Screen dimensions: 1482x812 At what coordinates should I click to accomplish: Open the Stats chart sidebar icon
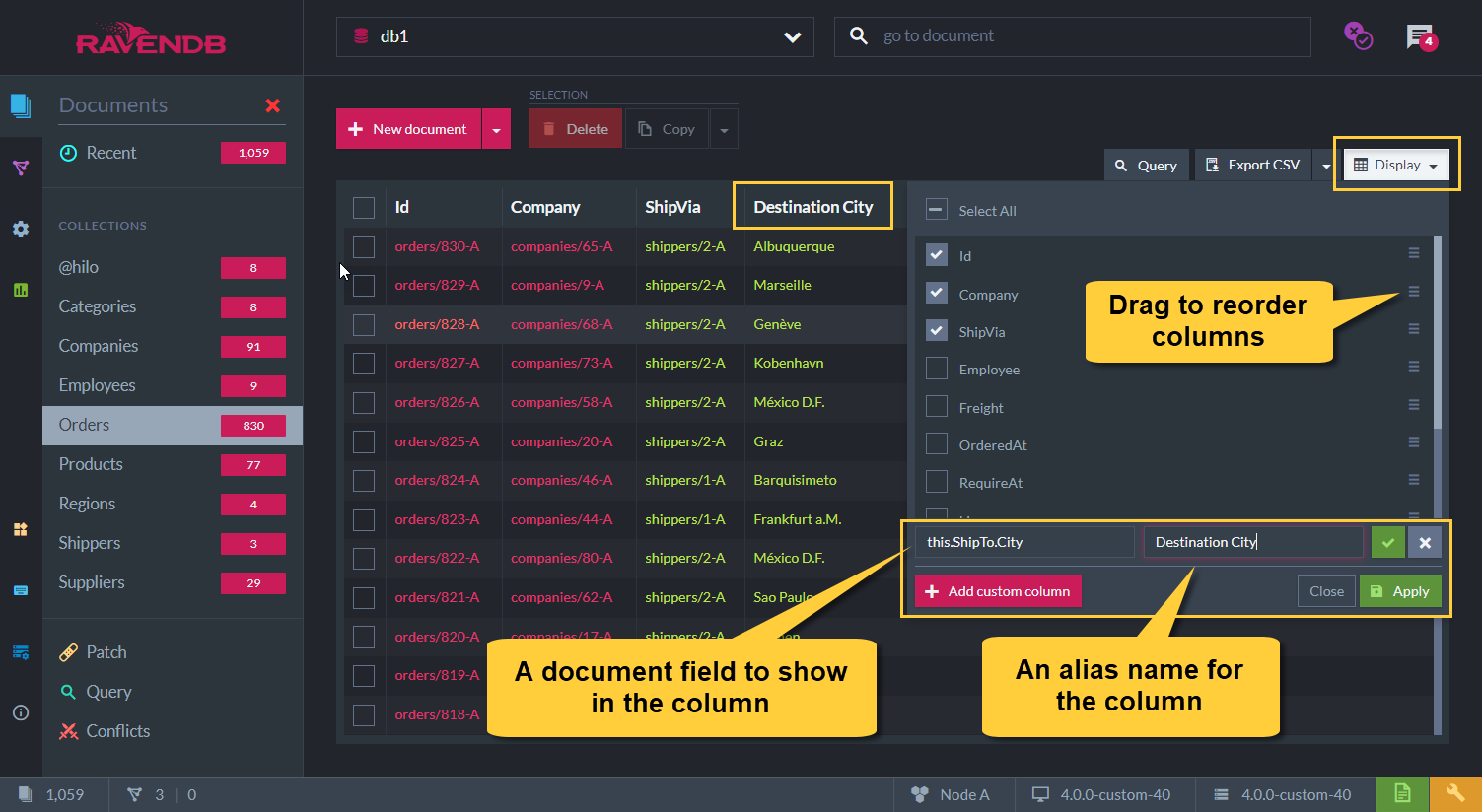pos(21,290)
